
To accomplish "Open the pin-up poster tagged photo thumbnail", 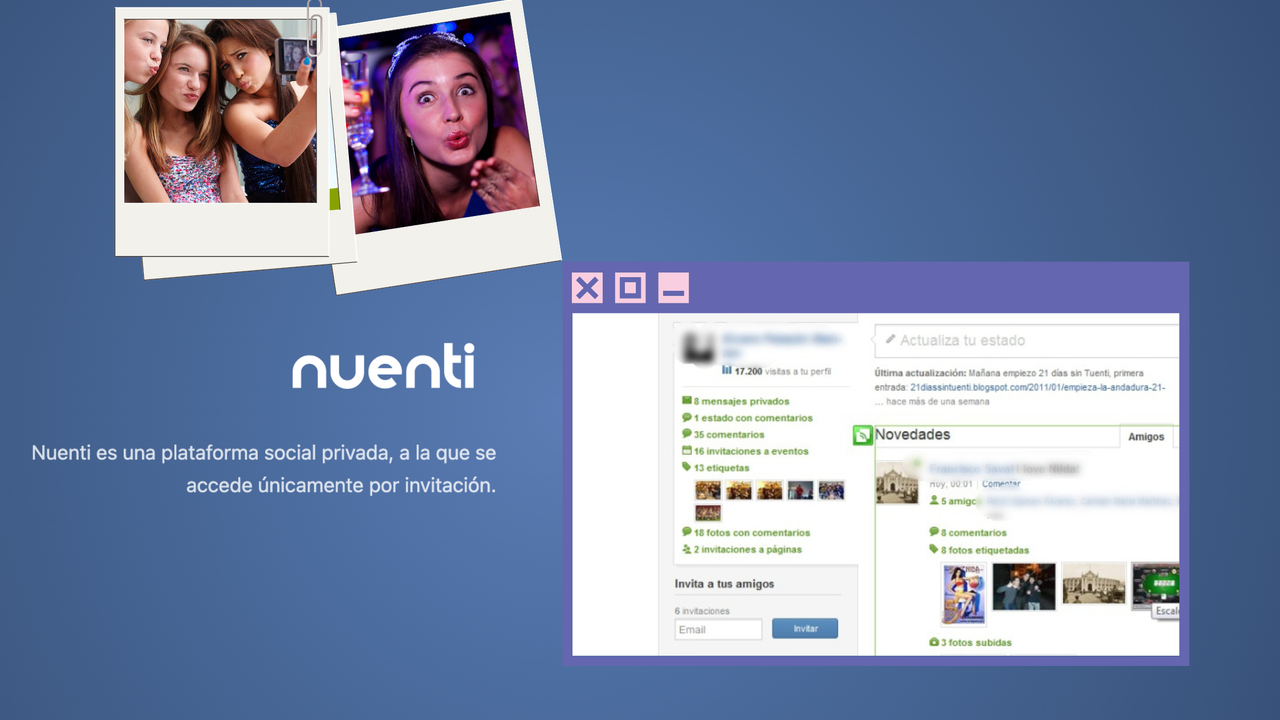I will click(963, 593).
